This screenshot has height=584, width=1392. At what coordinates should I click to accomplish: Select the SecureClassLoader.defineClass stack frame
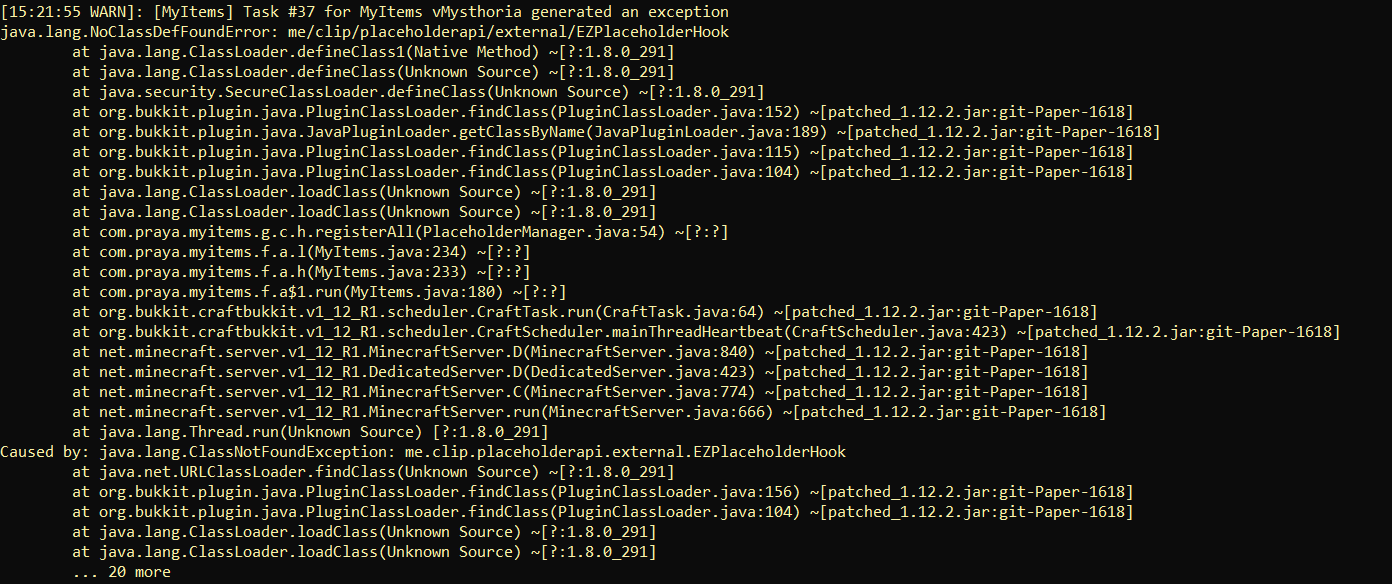click(x=418, y=92)
